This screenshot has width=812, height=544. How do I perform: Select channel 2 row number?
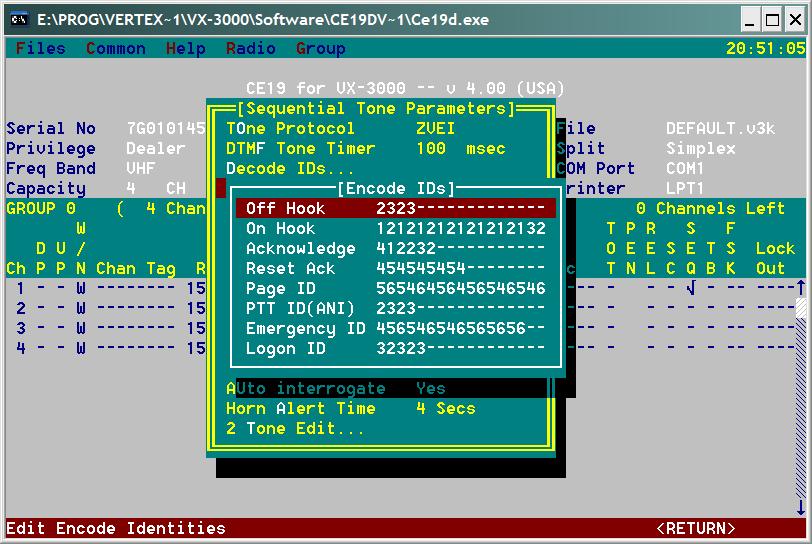20,308
